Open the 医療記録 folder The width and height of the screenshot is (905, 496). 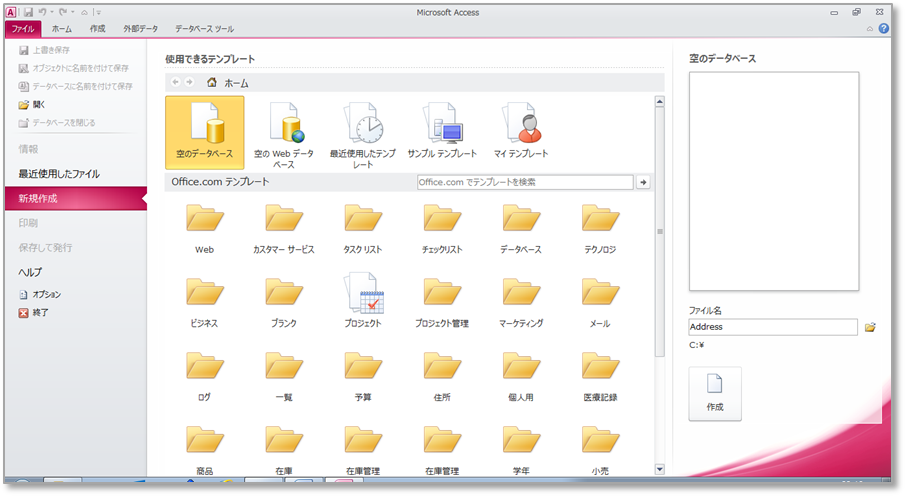(600, 376)
